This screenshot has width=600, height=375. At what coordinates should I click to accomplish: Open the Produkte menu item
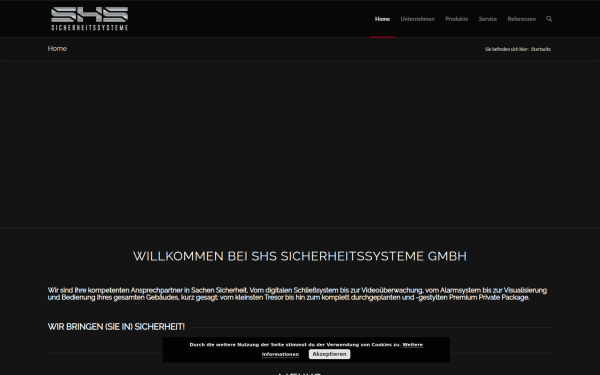(457, 19)
